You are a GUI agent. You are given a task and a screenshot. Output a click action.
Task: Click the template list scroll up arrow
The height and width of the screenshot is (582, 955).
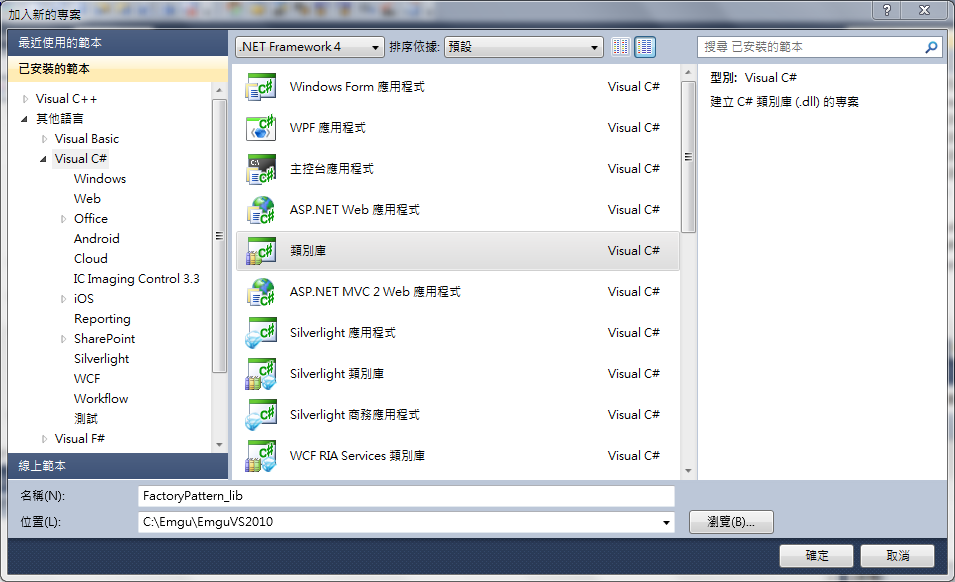pyautogui.click(x=688, y=72)
